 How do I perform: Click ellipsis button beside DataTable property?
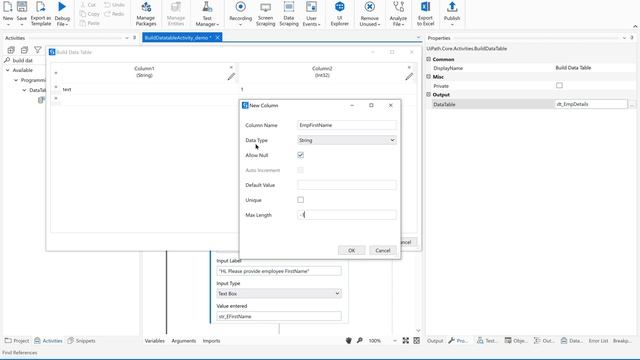click(632, 104)
